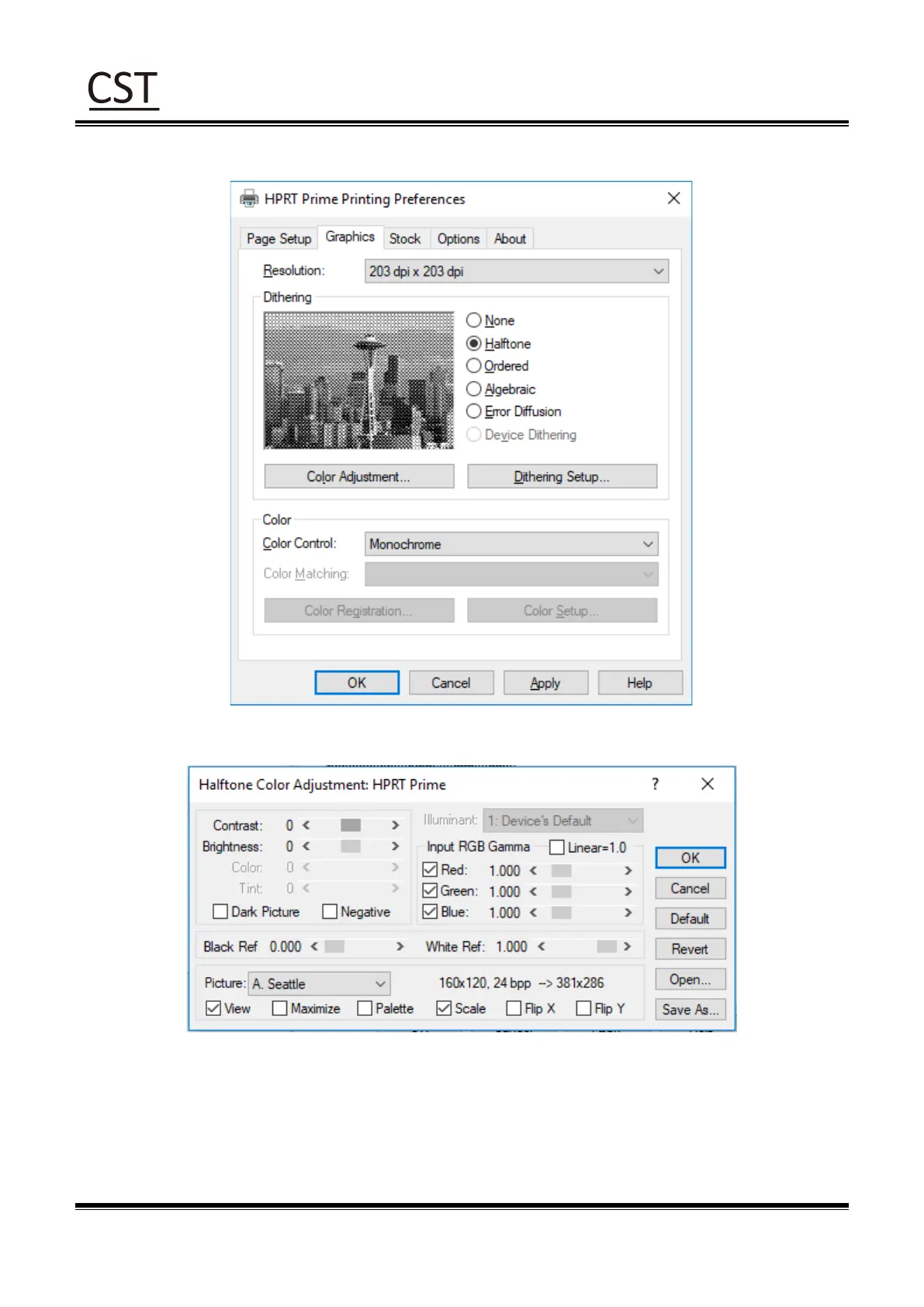Click OK in Halftone Color Adjustment dialog
The width and height of the screenshot is (924, 1307).
690,858
